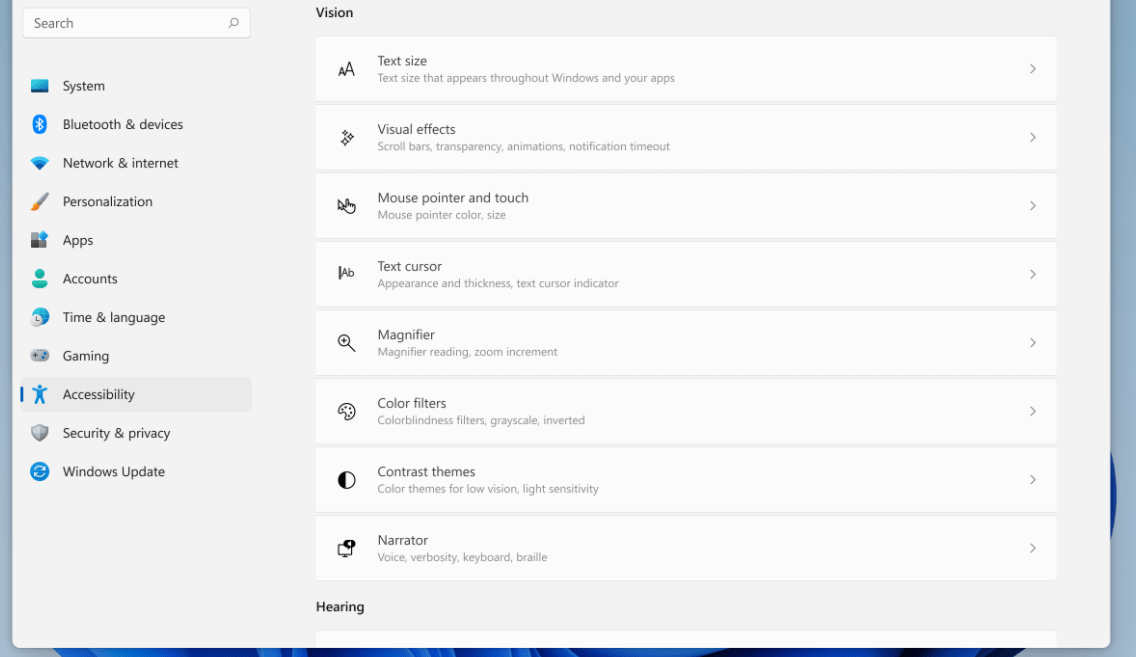Screen dimensions: 1136x657
Task: Open System settings category
Action: point(84,86)
